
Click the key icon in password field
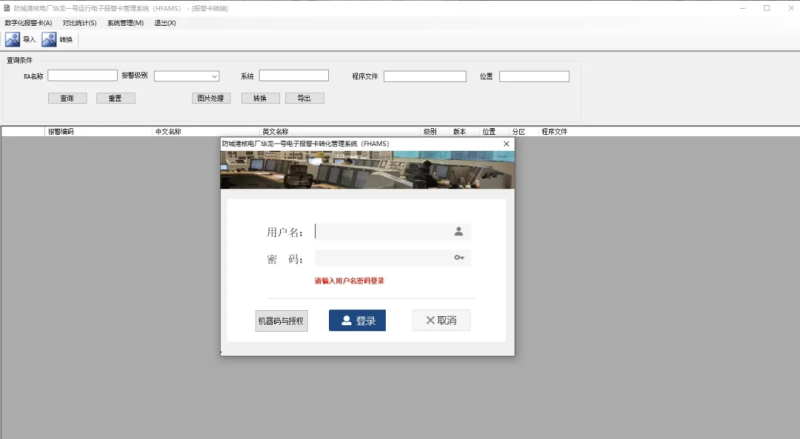[459, 258]
